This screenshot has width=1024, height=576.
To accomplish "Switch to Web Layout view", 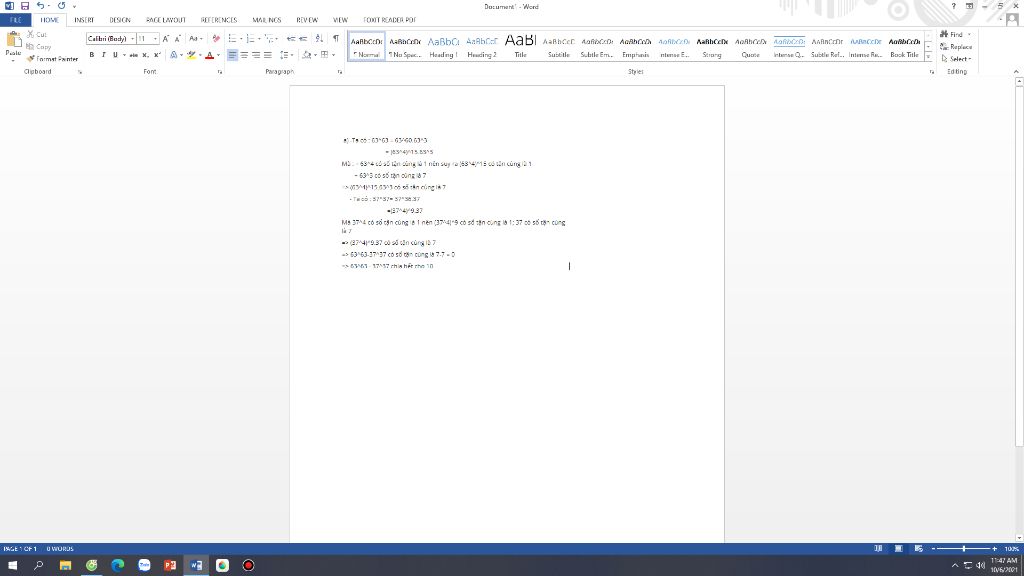I will click(x=919, y=549).
